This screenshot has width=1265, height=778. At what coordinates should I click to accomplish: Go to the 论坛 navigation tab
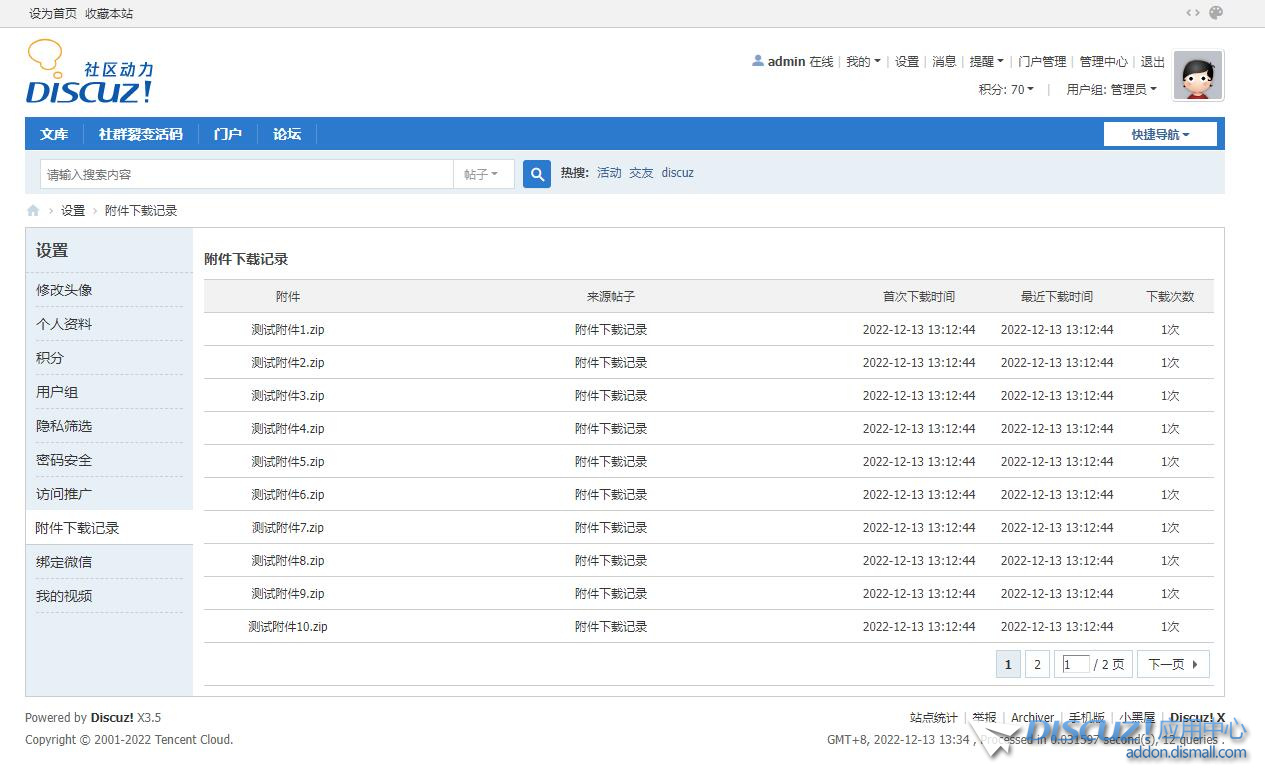pyautogui.click(x=287, y=134)
